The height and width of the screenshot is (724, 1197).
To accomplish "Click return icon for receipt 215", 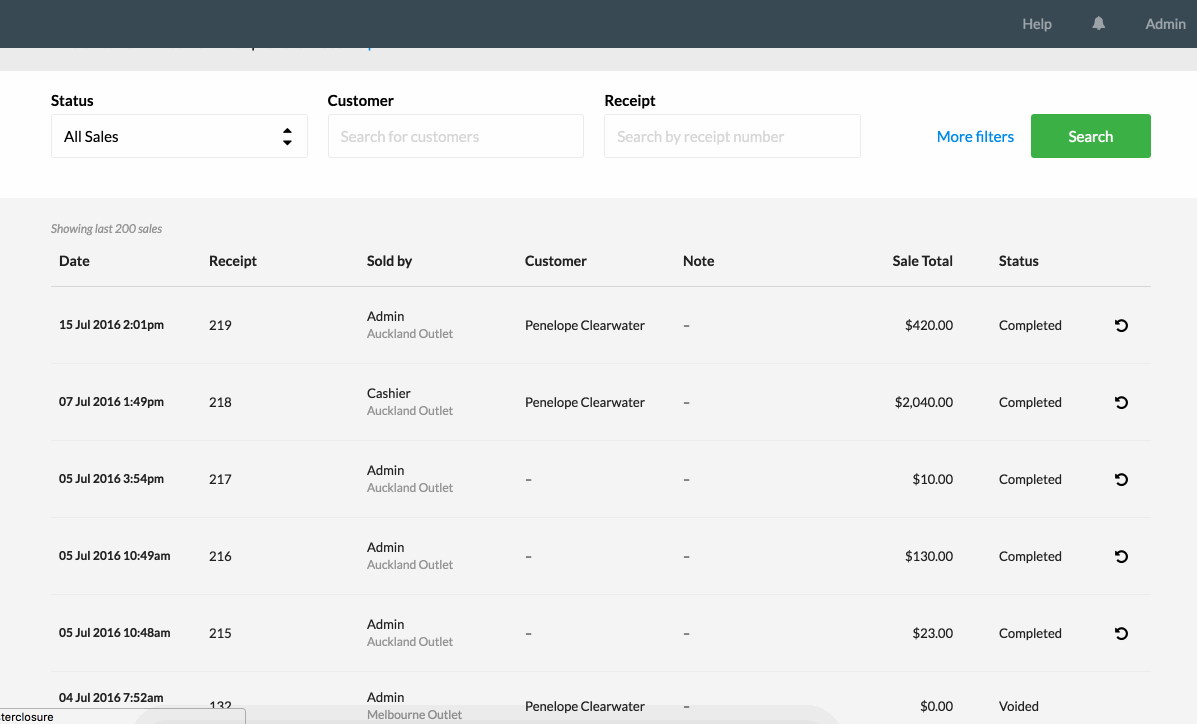I will pyautogui.click(x=1121, y=634).
